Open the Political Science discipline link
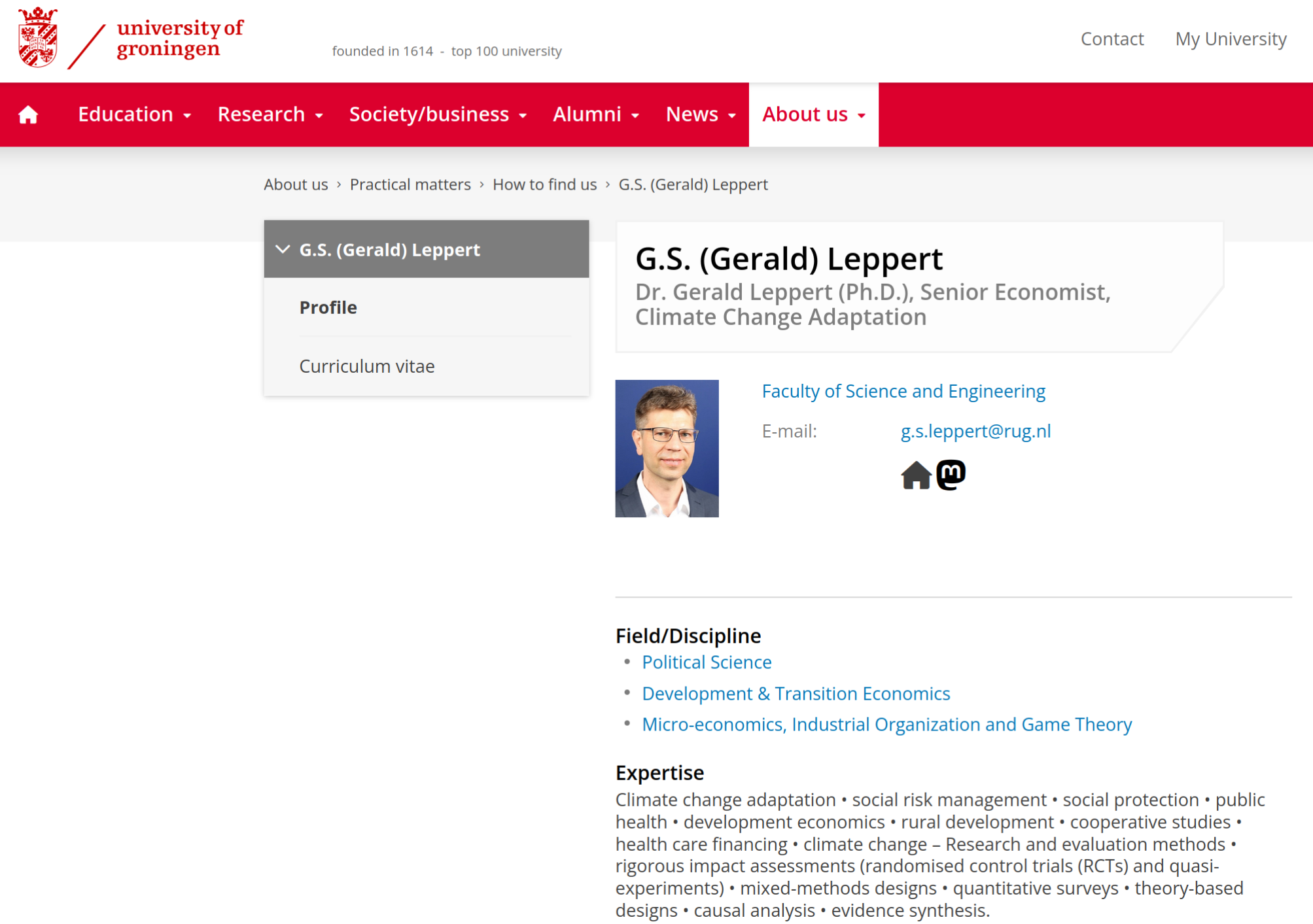Screen dimensions: 1313x924 click(707, 662)
